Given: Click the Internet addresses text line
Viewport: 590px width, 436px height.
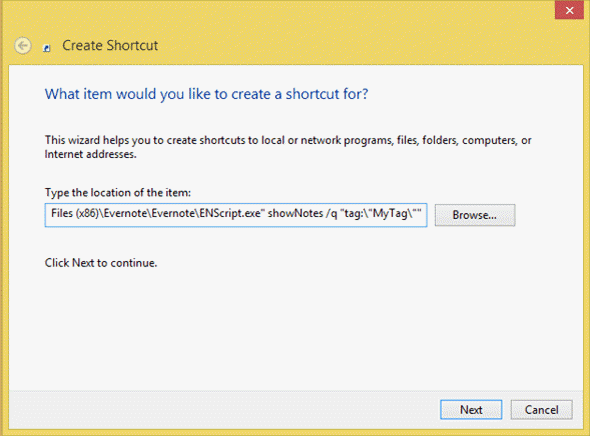Looking at the screenshot, I should tap(90, 154).
